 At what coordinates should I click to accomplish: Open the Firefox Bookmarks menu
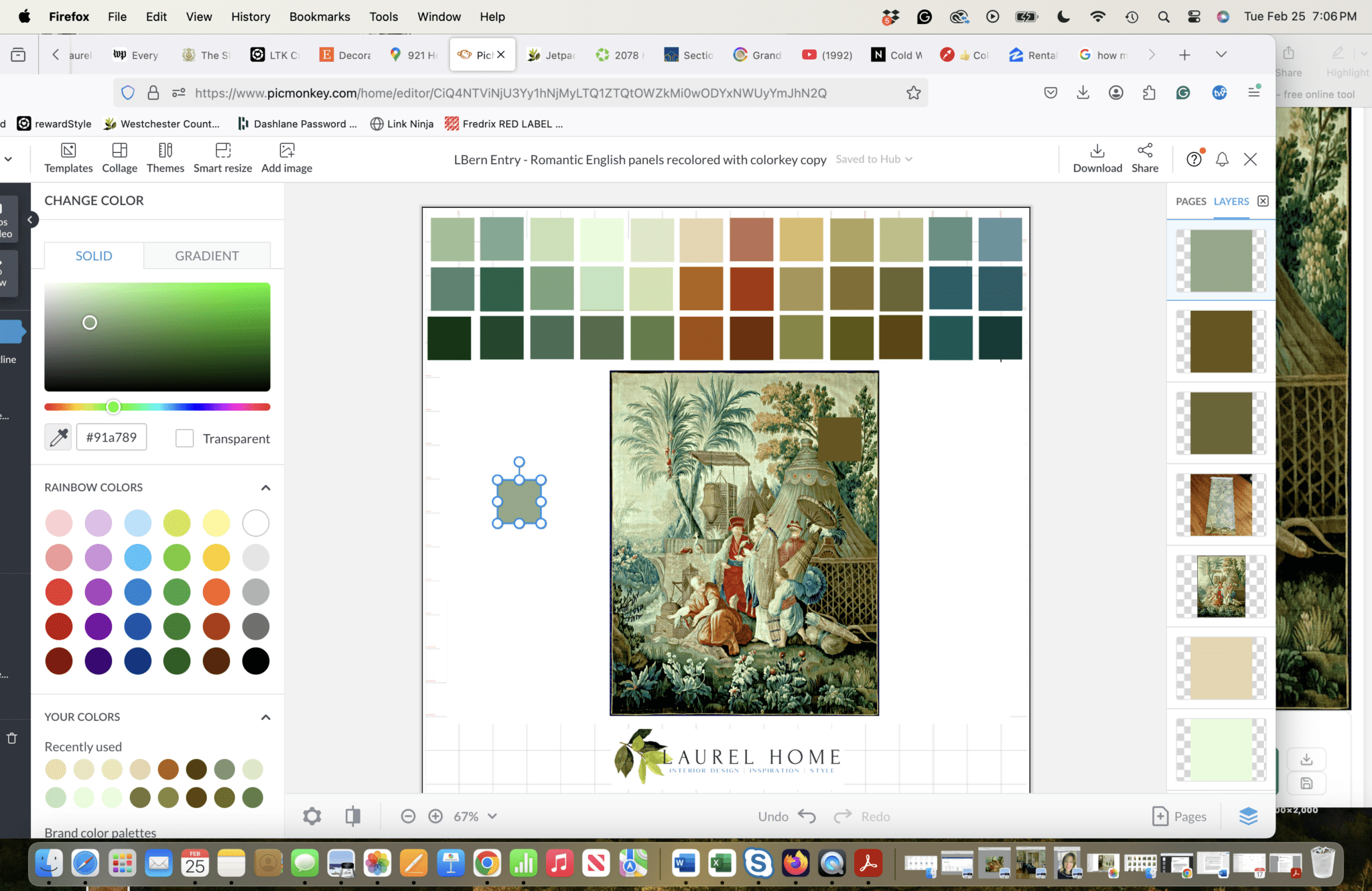pyautogui.click(x=320, y=16)
